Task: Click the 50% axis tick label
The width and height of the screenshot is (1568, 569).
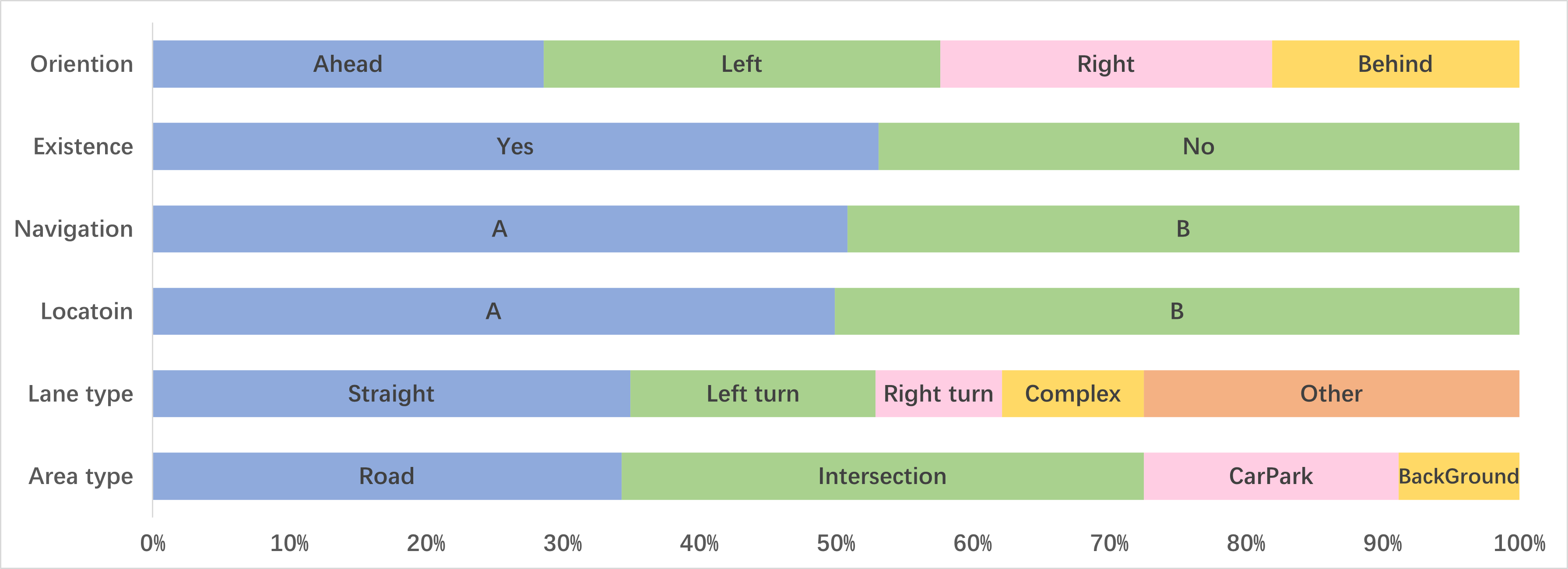Action: coord(836,543)
